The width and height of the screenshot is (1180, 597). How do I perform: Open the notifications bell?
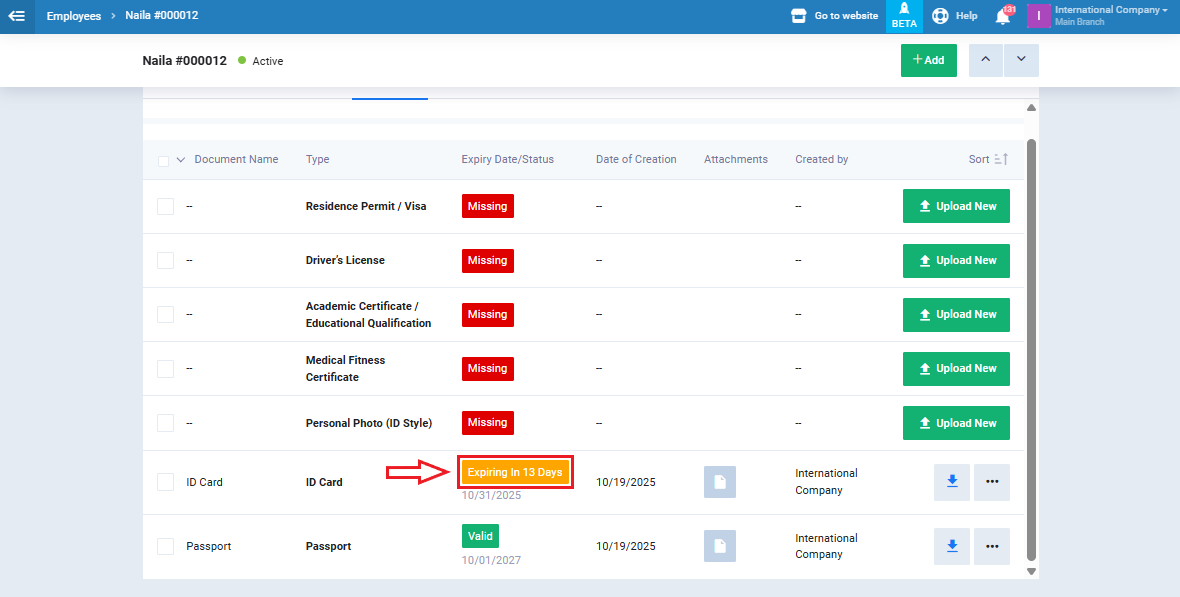tap(1002, 16)
